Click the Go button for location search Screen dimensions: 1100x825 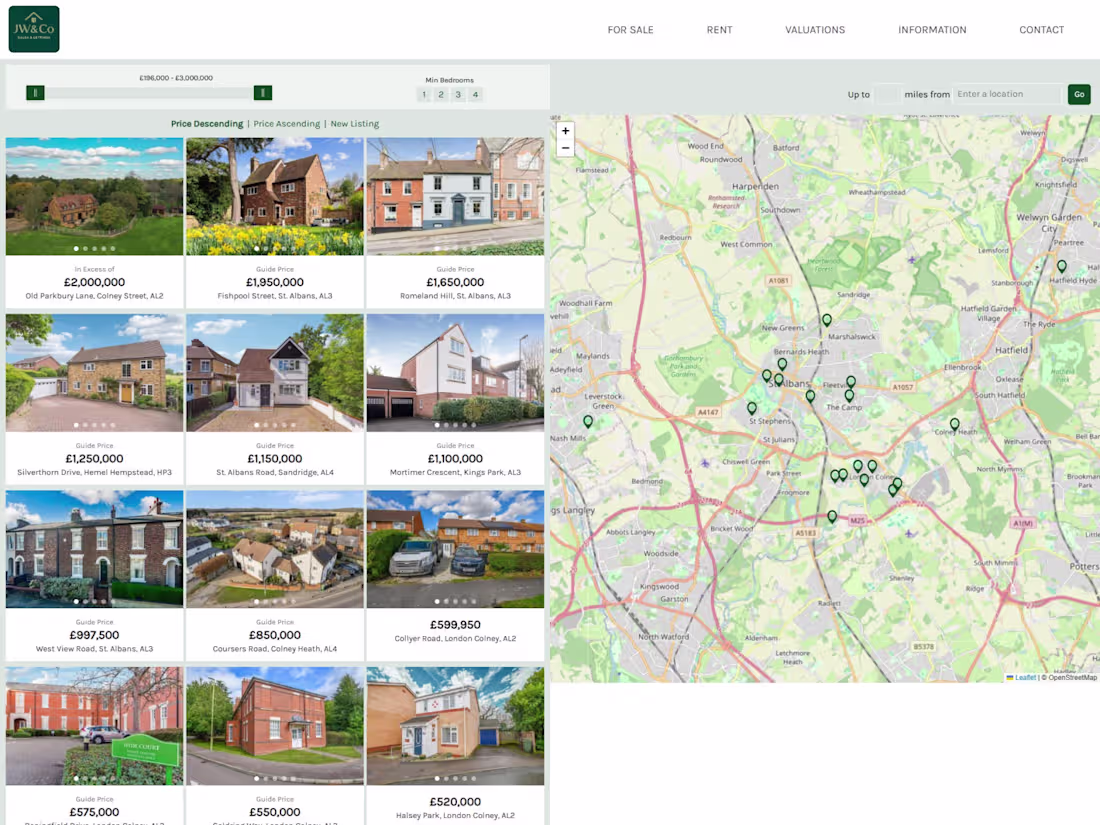click(1079, 94)
